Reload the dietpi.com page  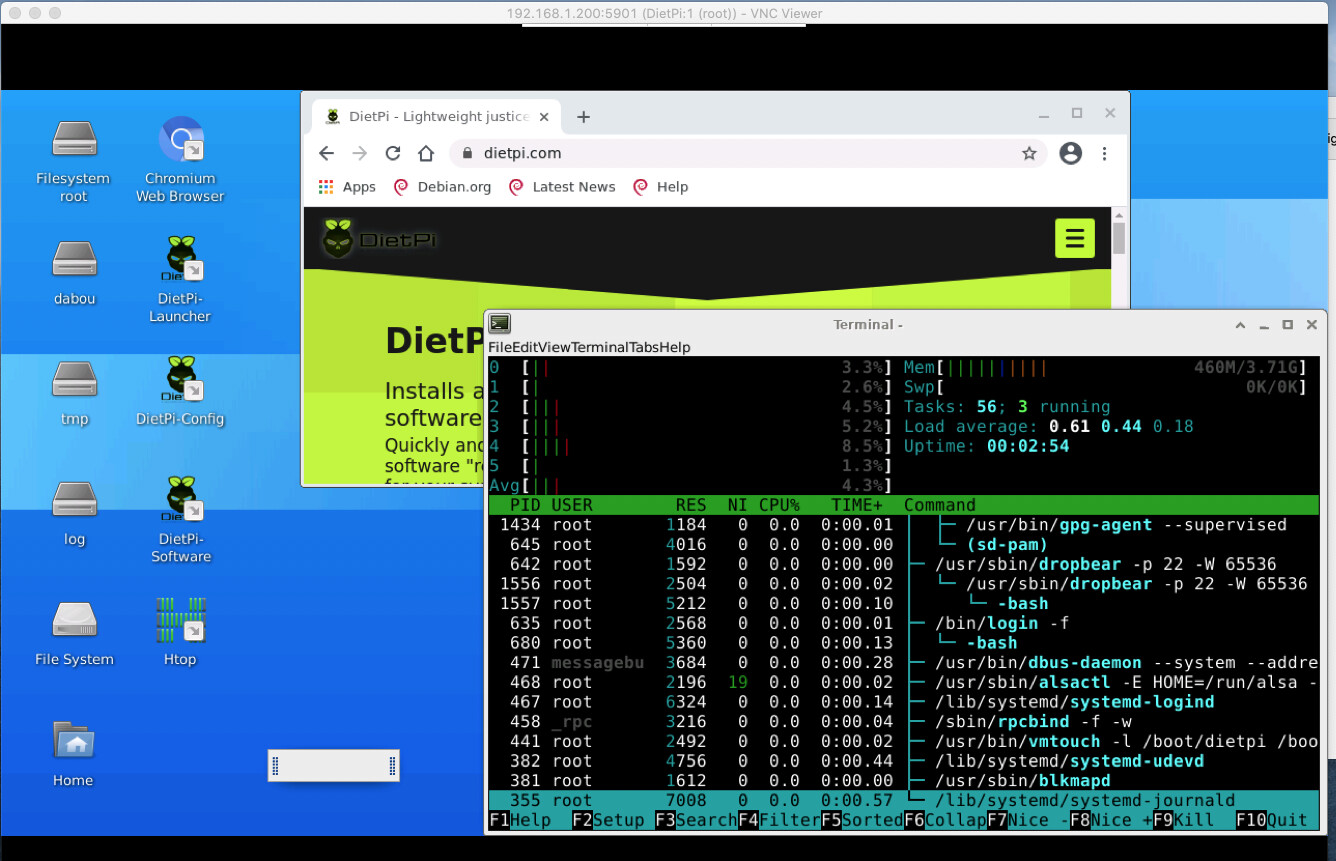pyautogui.click(x=393, y=153)
